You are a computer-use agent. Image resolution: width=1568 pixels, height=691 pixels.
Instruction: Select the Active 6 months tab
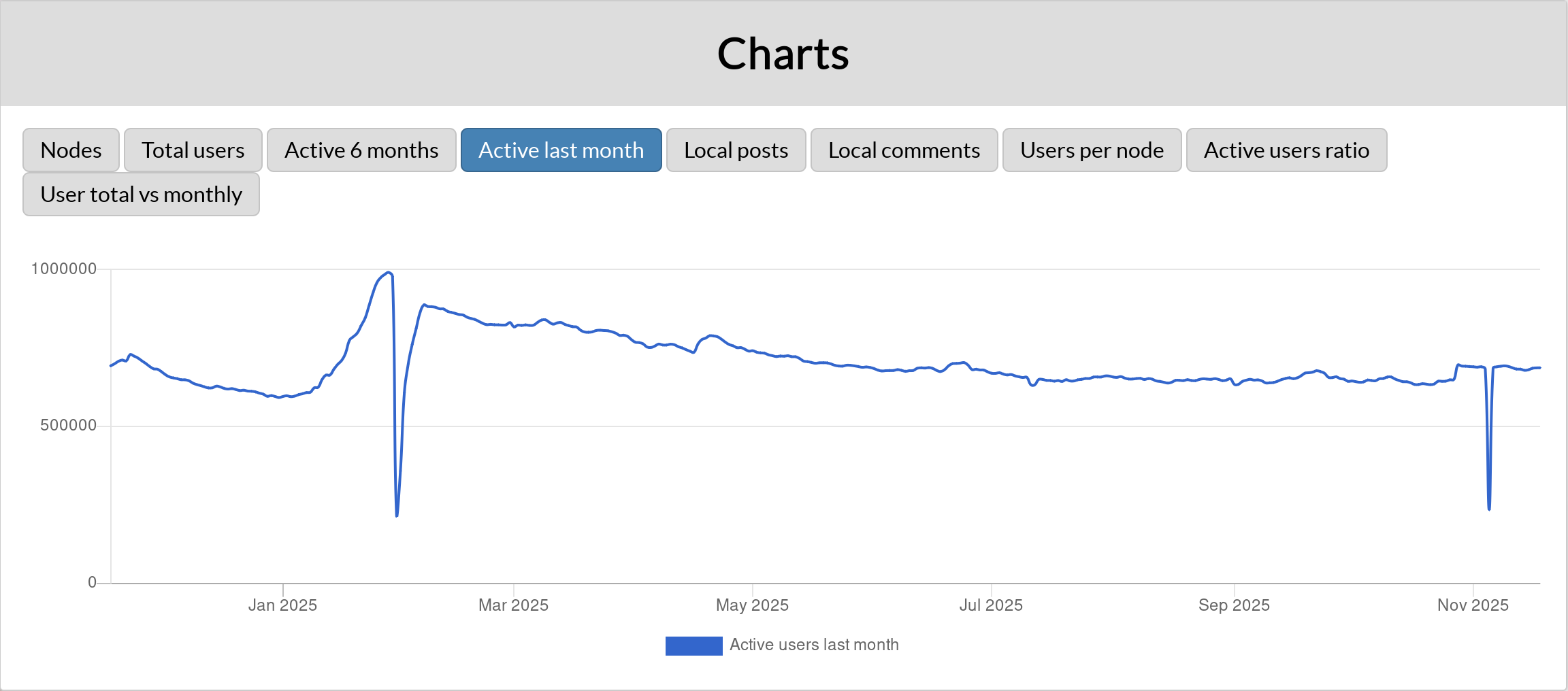click(x=361, y=150)
